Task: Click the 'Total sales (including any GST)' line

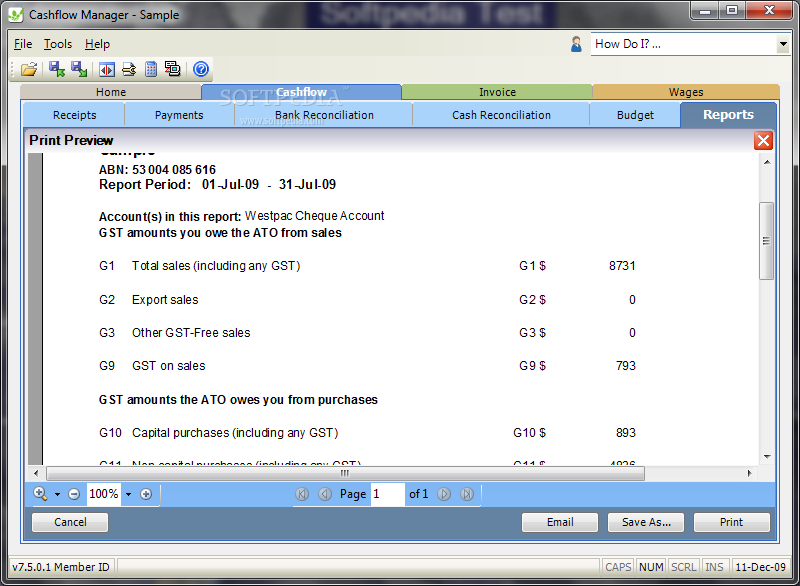Action: (216, 266)
